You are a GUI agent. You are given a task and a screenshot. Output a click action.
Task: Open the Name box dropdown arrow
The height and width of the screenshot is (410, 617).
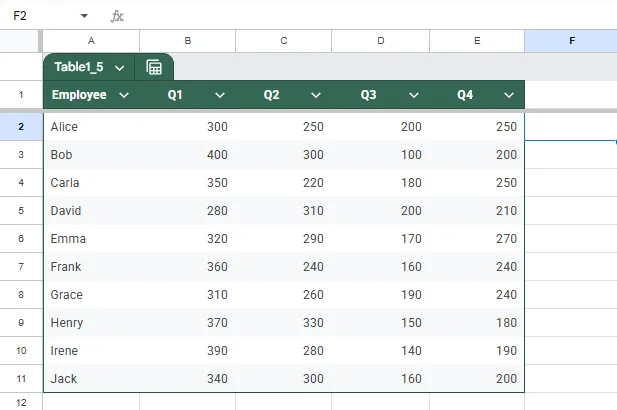click(x=84, y=16)
